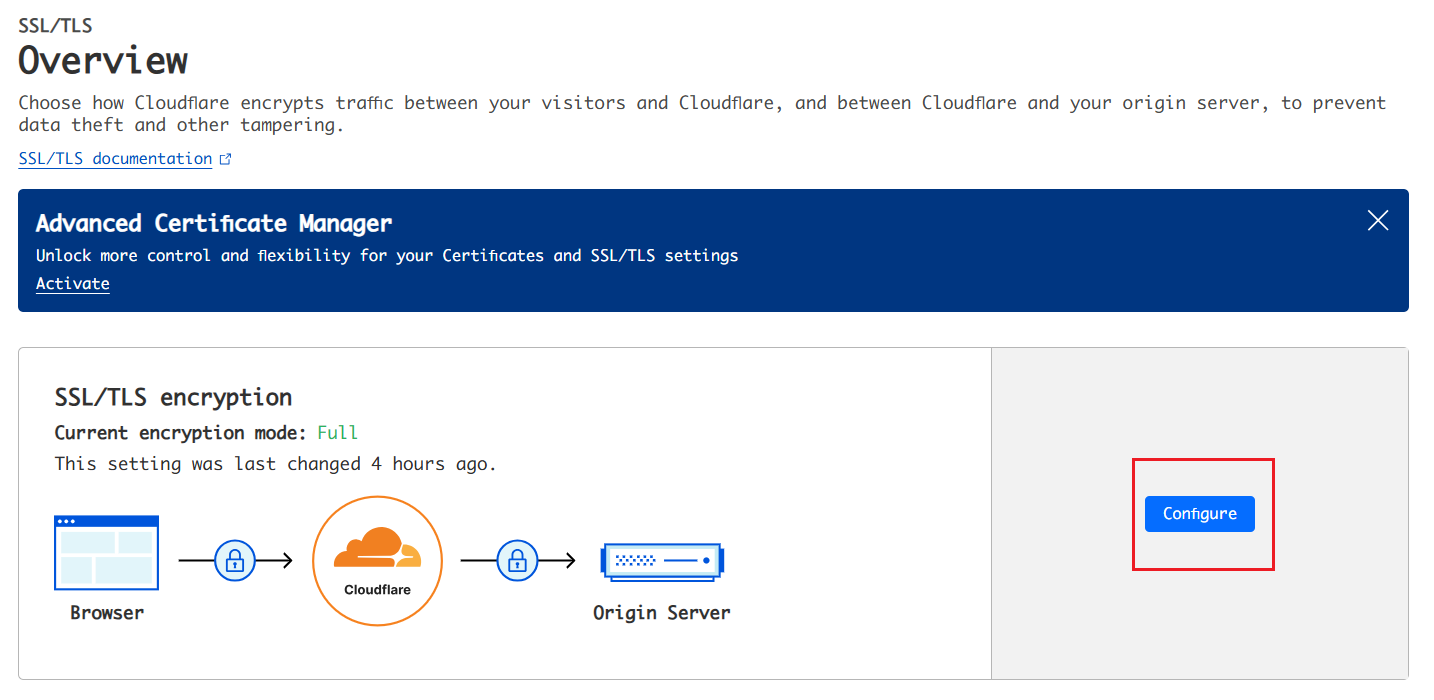1434x700 pixels.
Task: Click the Overview page heading
Action: pos(103,61)
